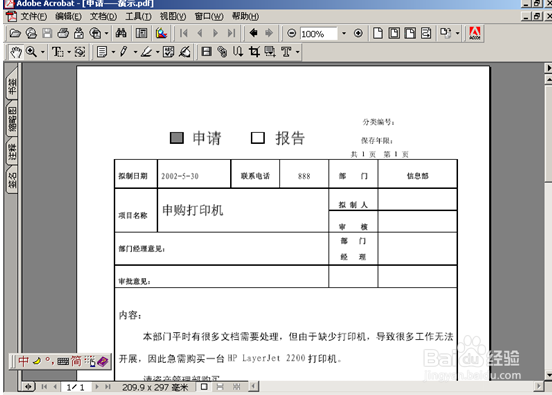The image size is (552, 395).
Task: Select the Hand tool
Action: tap(16, 52)
